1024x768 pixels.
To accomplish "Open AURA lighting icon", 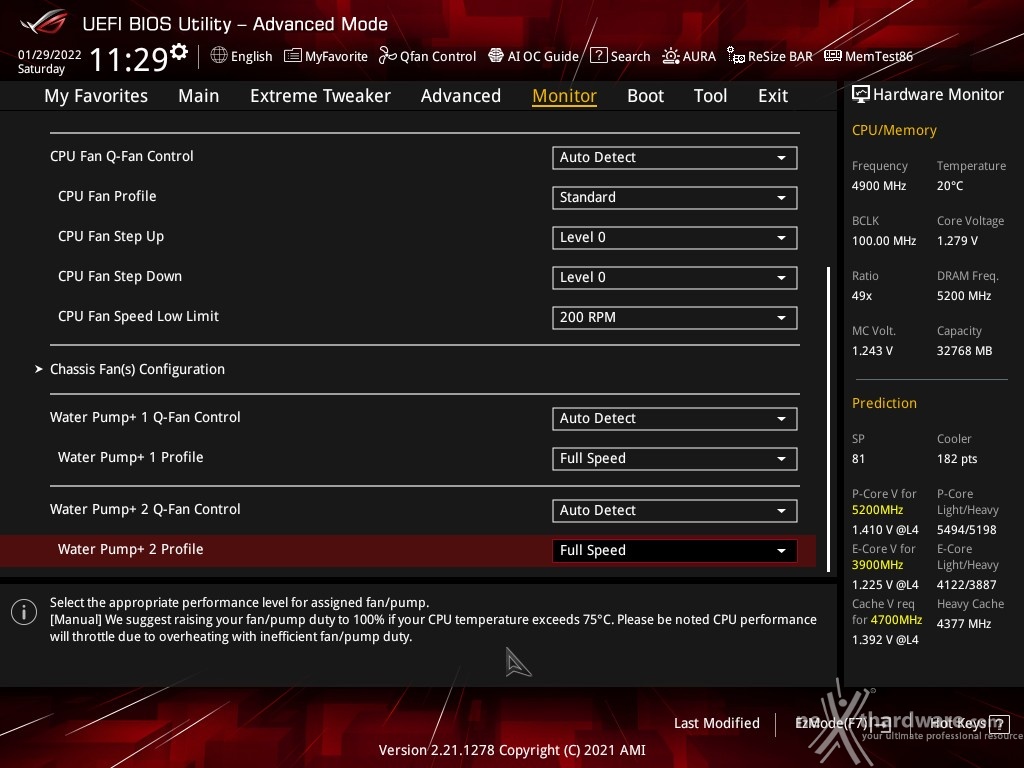I will tap(671, 56).
